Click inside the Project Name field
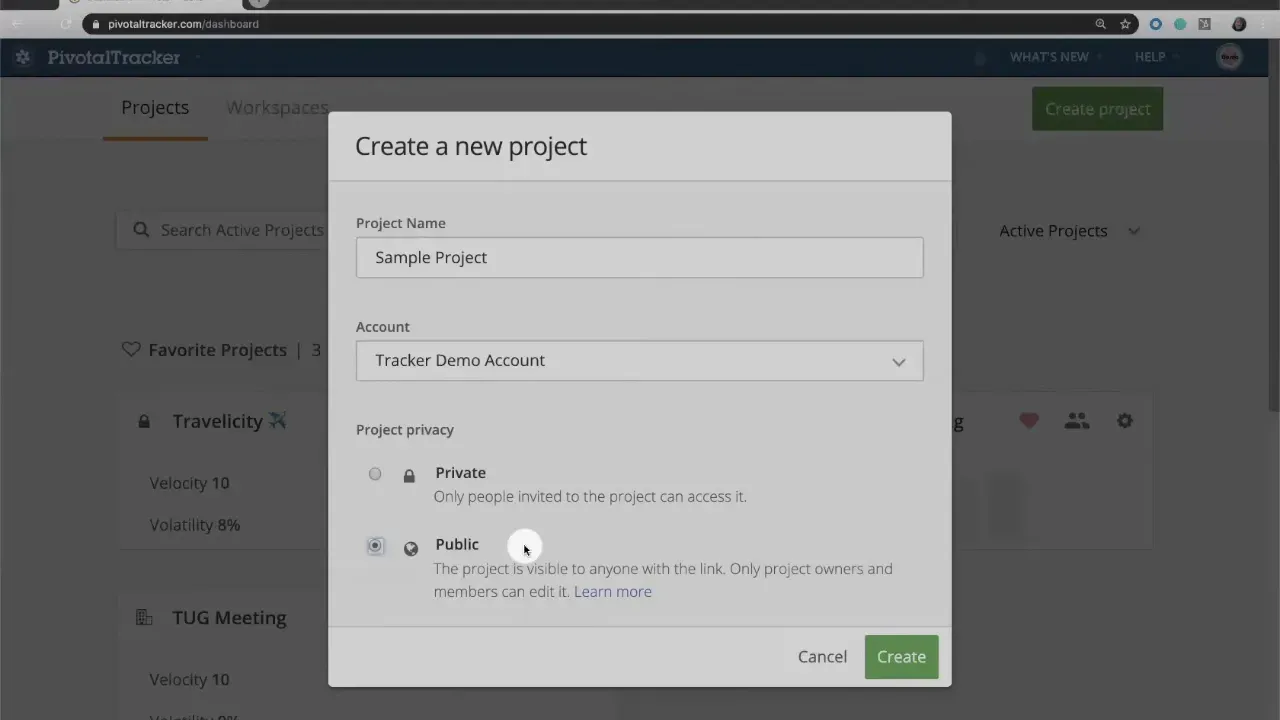 [x=639, y=257]
